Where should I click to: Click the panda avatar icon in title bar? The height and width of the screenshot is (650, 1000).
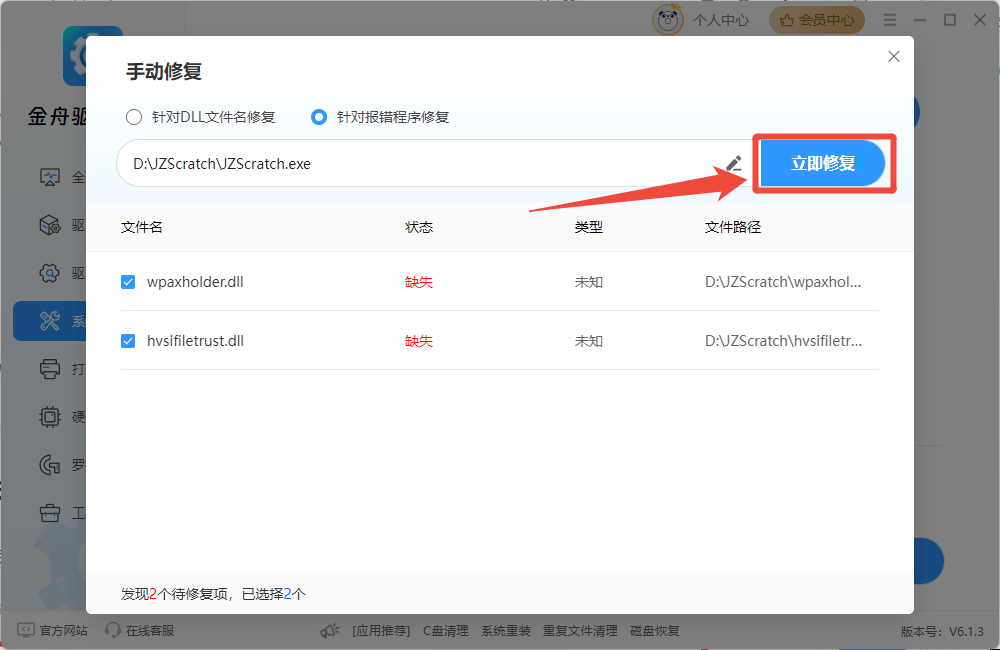[668, 20]
